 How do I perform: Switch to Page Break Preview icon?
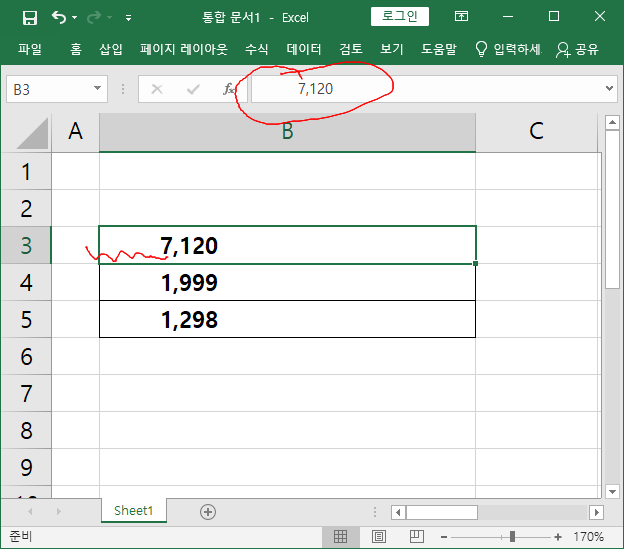[417, 537]
